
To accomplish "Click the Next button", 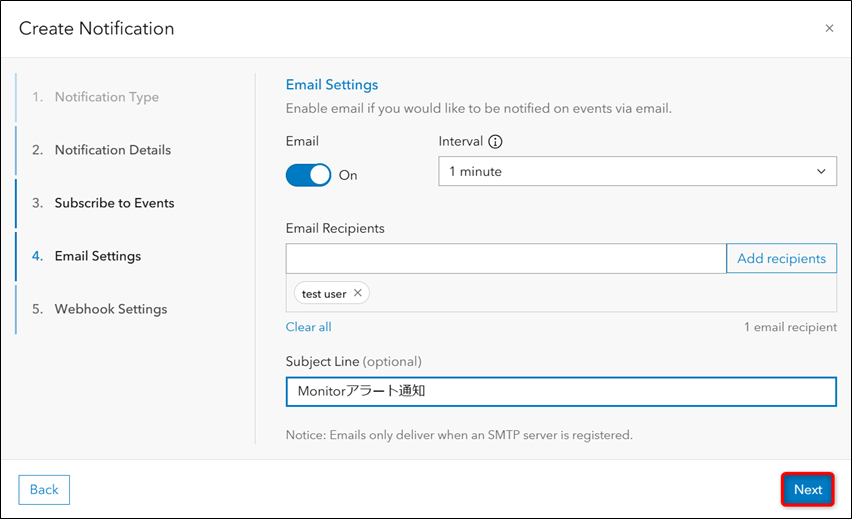I will coord(808,490).
